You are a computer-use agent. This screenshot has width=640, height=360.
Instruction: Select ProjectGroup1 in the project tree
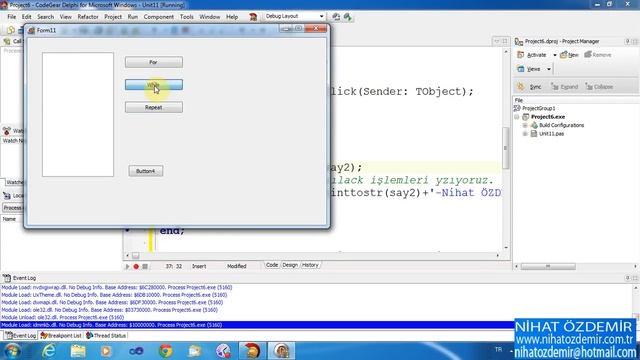538,108
